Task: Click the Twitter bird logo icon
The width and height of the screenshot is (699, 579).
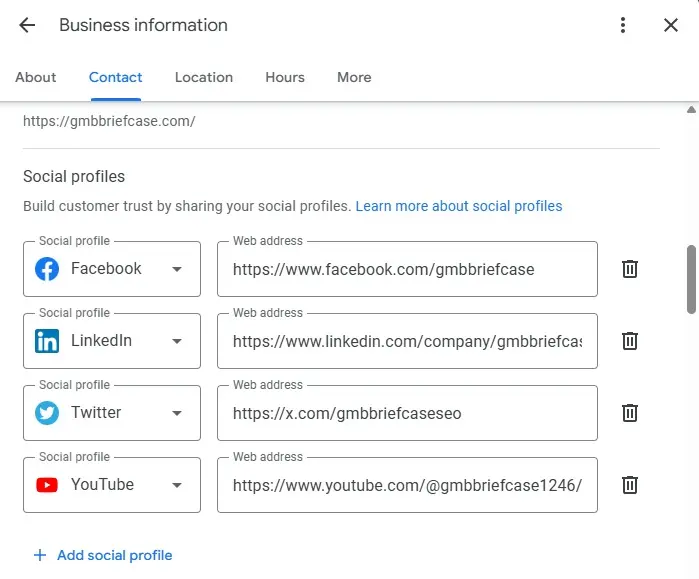Action: pyautogui.click(x=47, y=413)
